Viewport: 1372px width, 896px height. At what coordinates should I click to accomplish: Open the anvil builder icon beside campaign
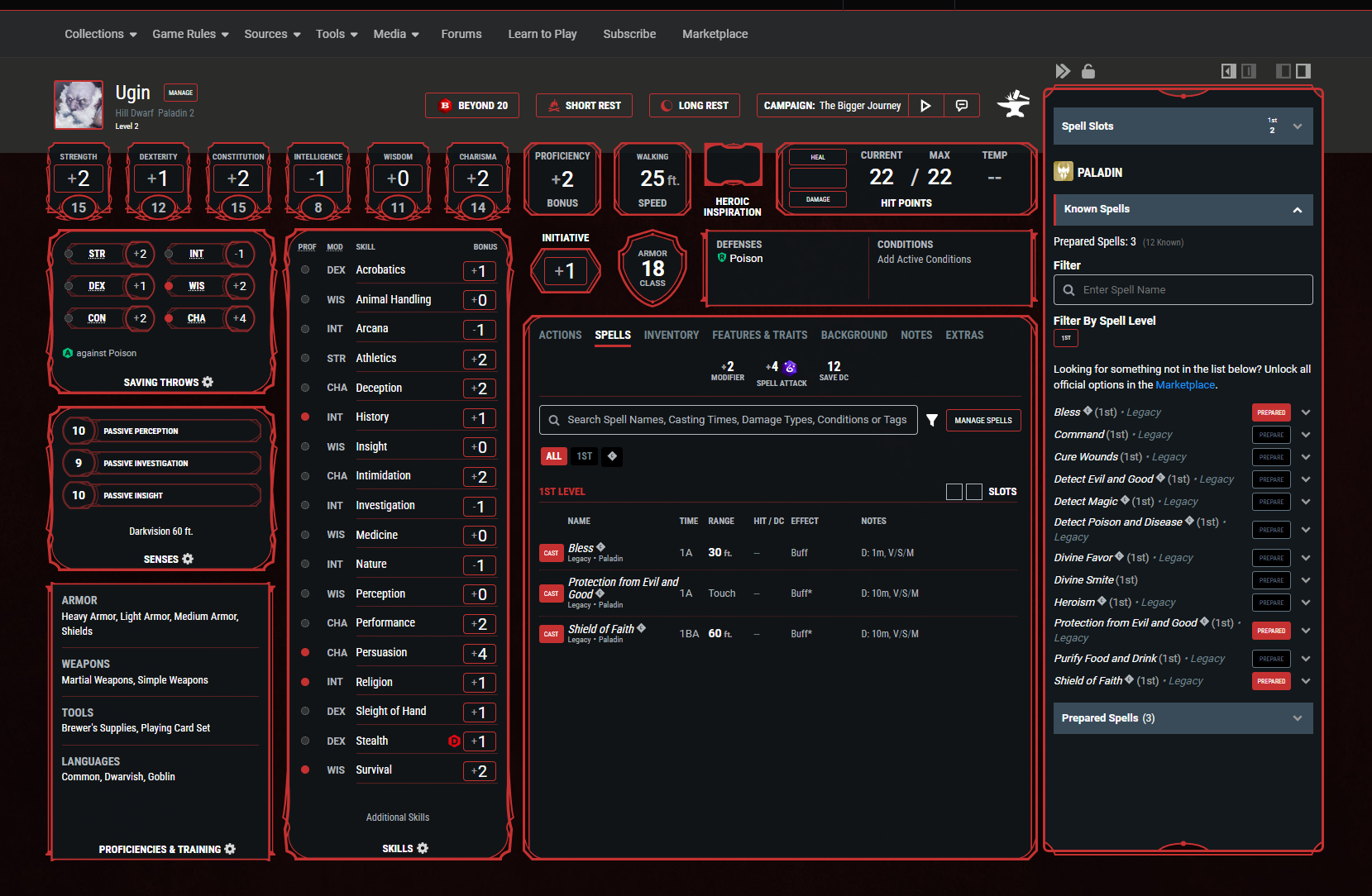(x=1013, y=104)
